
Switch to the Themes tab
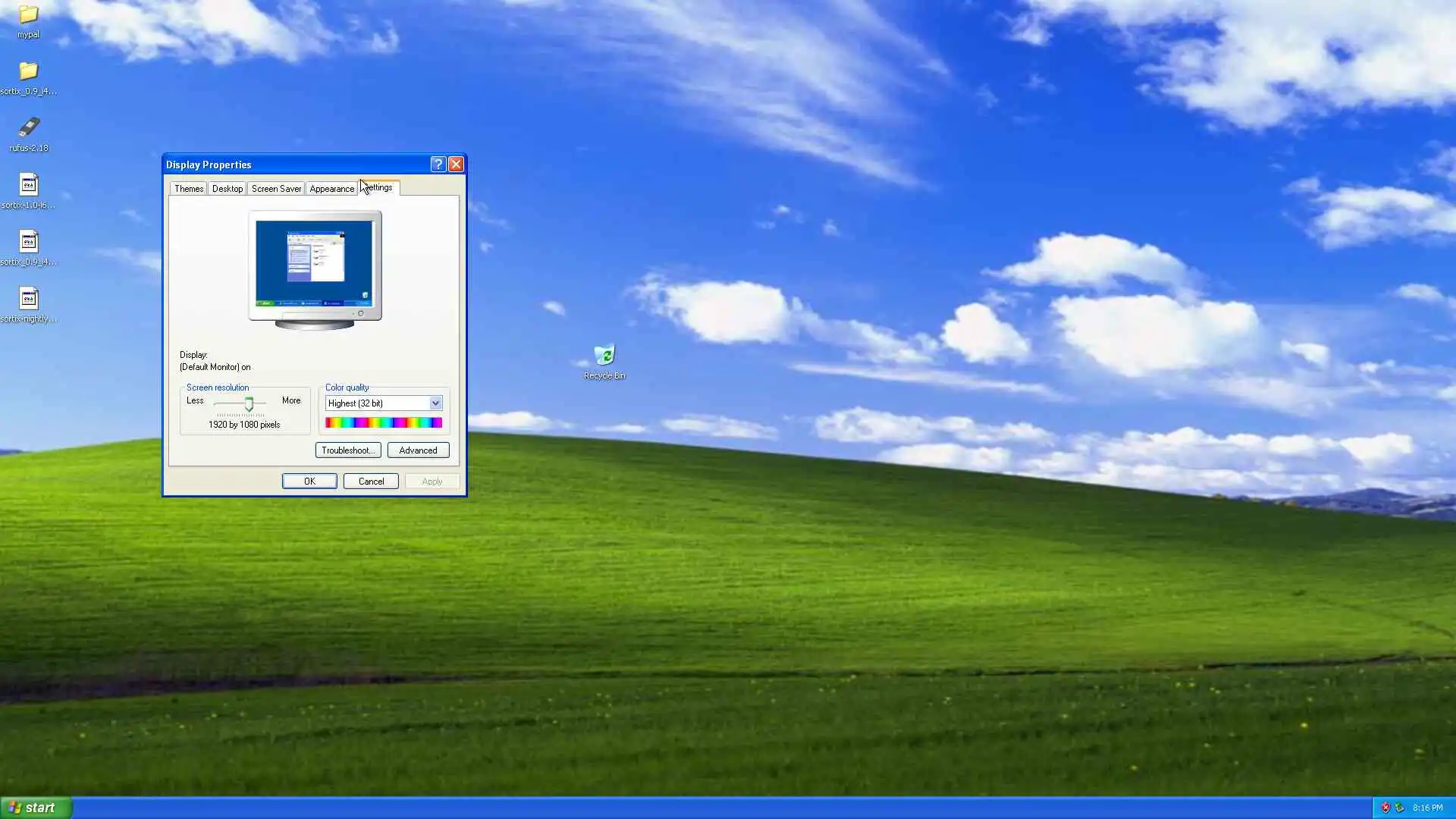point(188,189)
